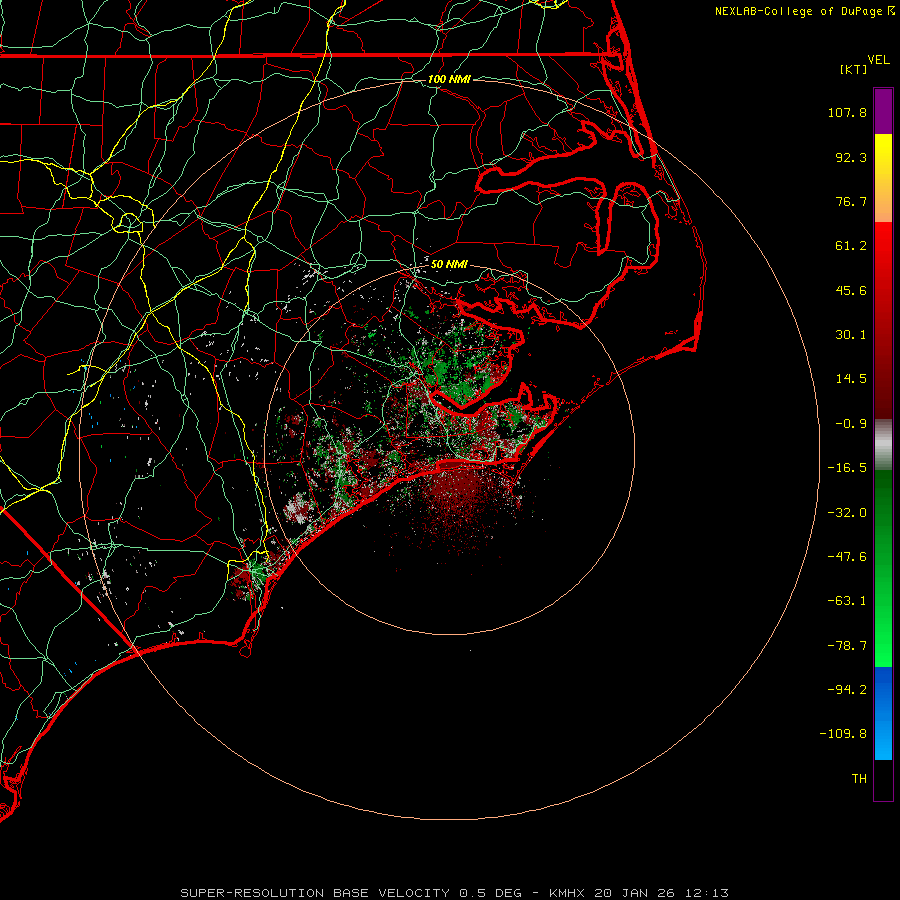900x900 pixels.
Task: Click the -16.5 legend value
Action: tap(847, 468)
